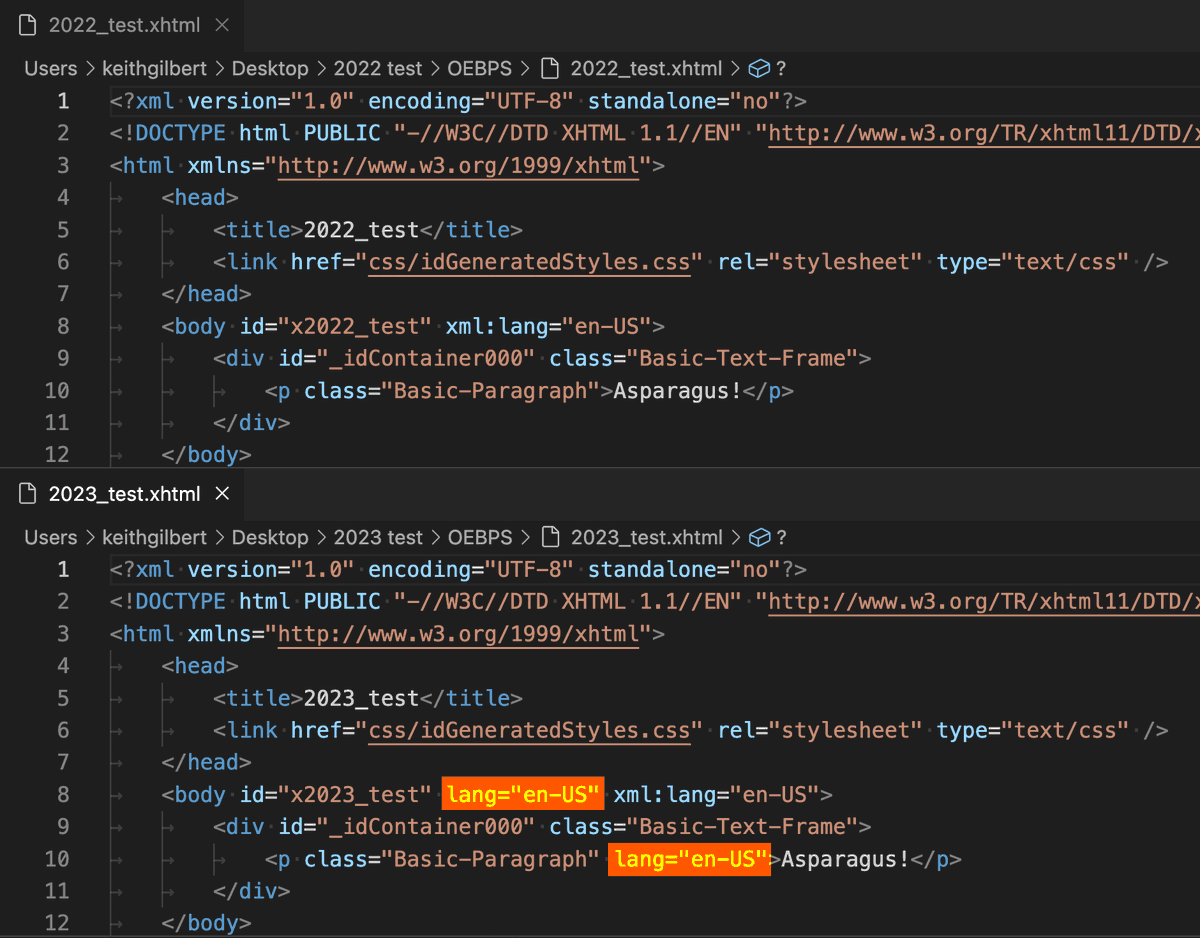Click line number 1 in top editor

click(x=63, y=101)
